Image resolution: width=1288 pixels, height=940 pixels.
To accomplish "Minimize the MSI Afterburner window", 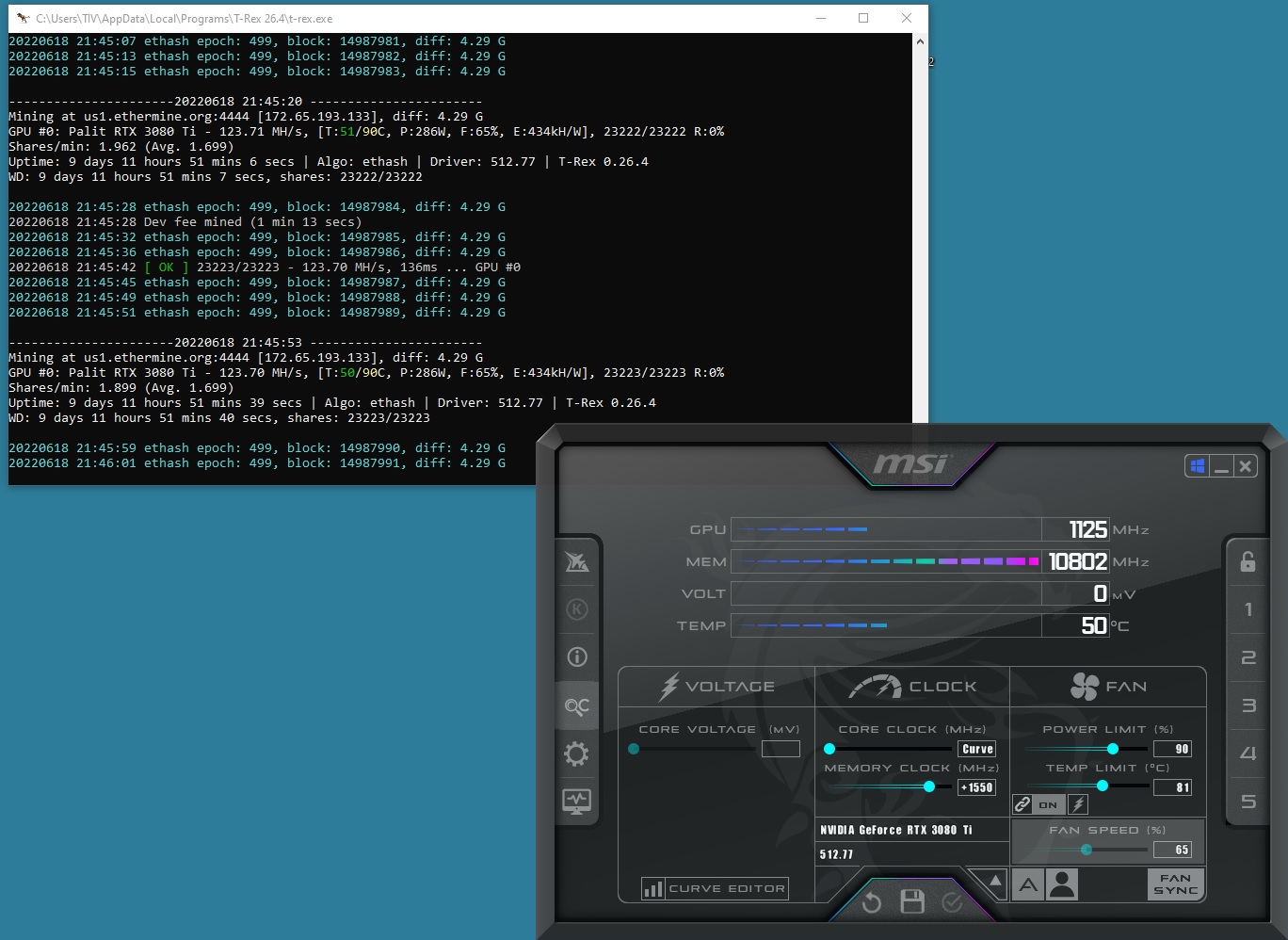I will click(1221, 466).
